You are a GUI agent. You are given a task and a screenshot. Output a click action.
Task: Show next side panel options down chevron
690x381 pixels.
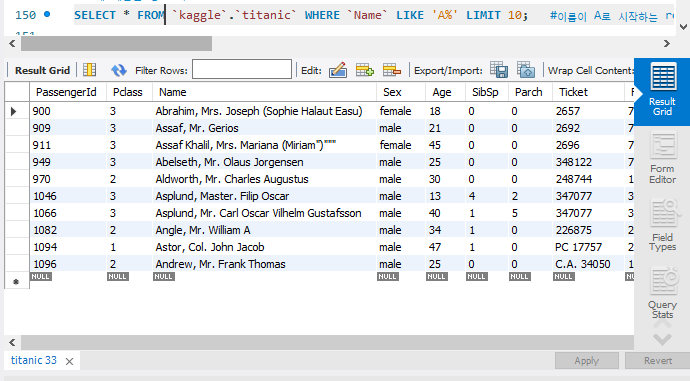point(662,340)
